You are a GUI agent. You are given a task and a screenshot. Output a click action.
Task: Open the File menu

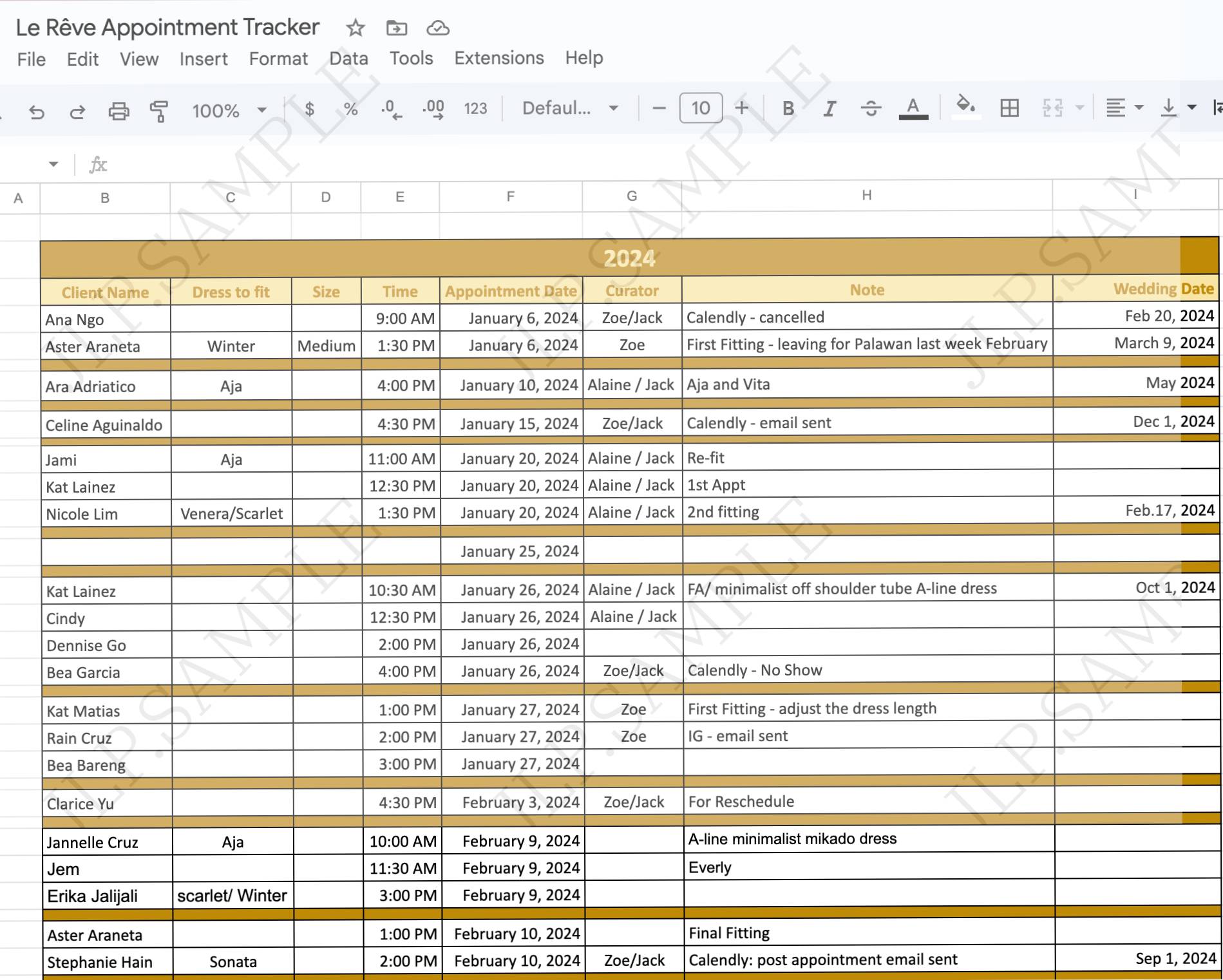click(x=32, y=59)
